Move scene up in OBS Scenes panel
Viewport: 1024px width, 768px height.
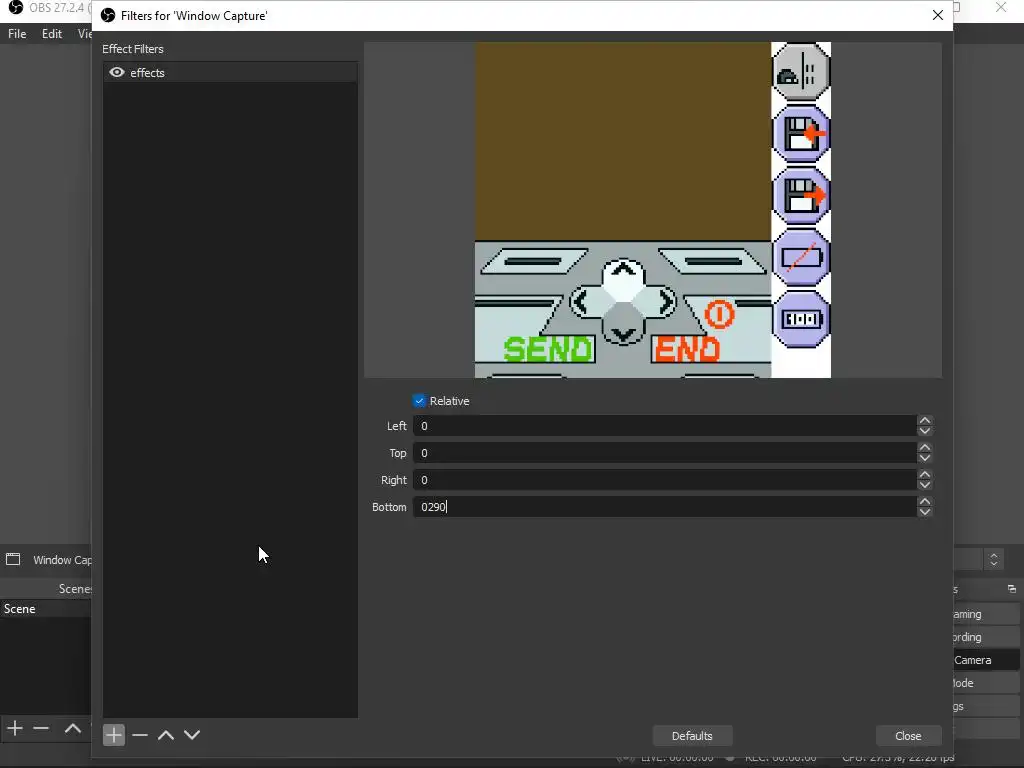(x=72, y=728)
